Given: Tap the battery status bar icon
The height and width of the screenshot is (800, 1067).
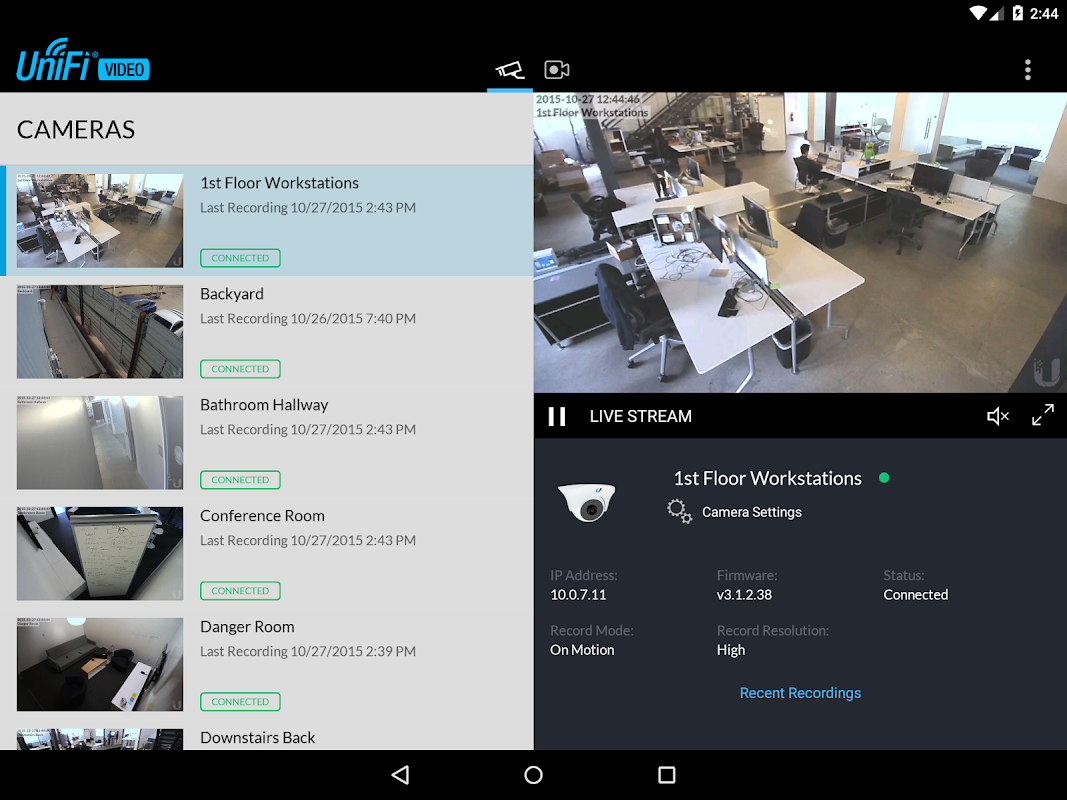Looking at the screenshot, I should pos(1017,13).
